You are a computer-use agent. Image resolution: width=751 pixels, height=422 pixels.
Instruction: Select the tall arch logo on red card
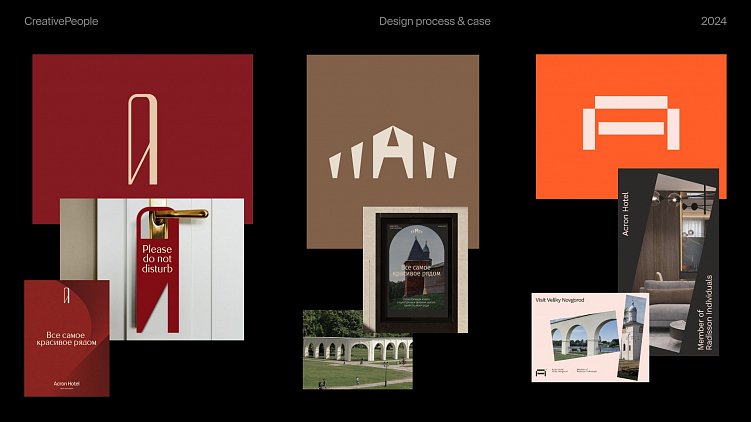click(x=142, y=139)
